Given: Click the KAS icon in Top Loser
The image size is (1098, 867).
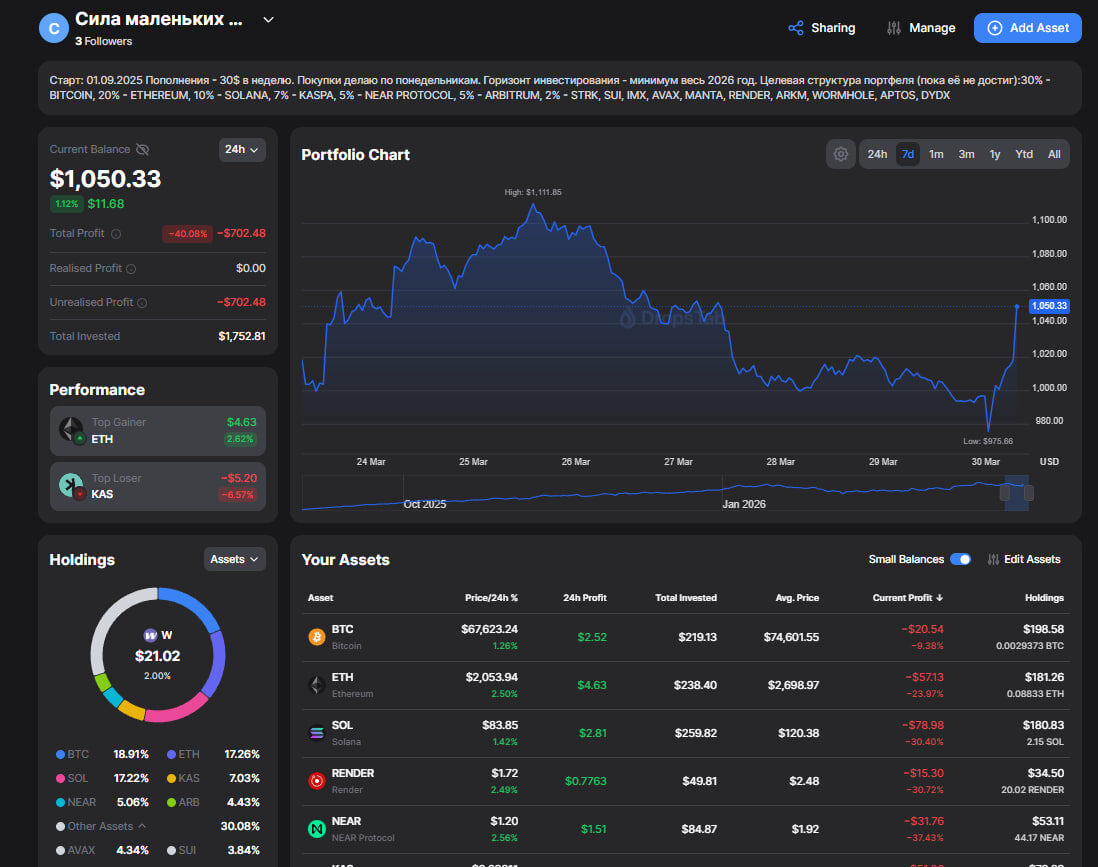Looking at the screenshot, I should click(x=71, y=485).
